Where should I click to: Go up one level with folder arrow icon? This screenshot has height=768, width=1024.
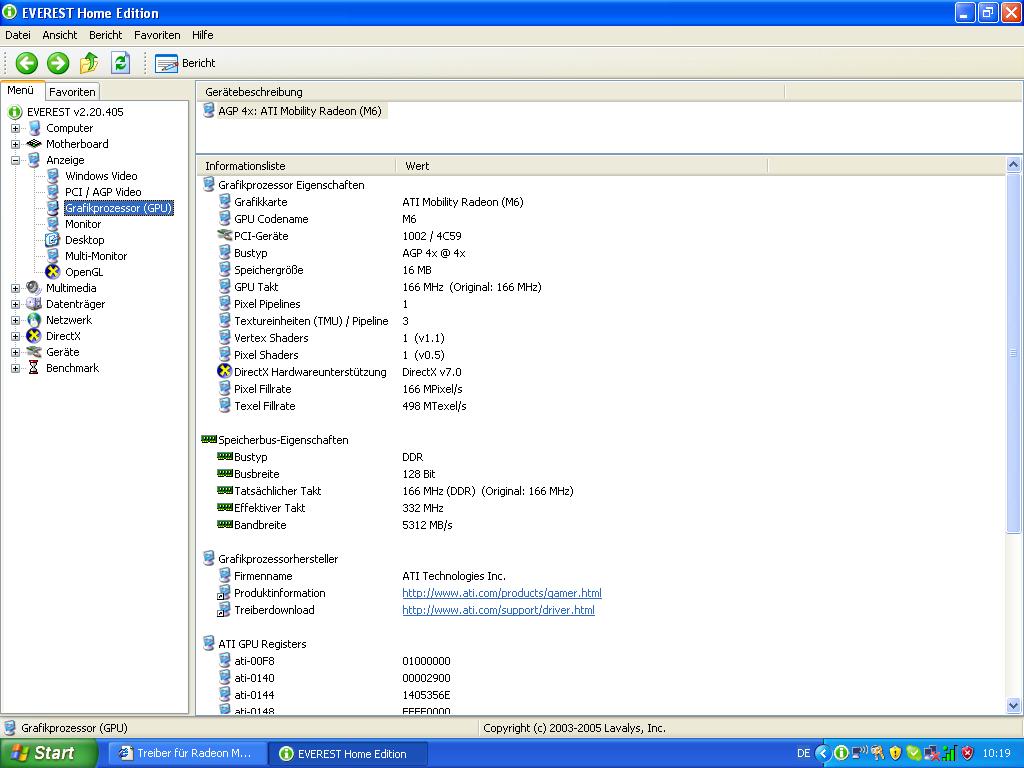click(89, 63)
